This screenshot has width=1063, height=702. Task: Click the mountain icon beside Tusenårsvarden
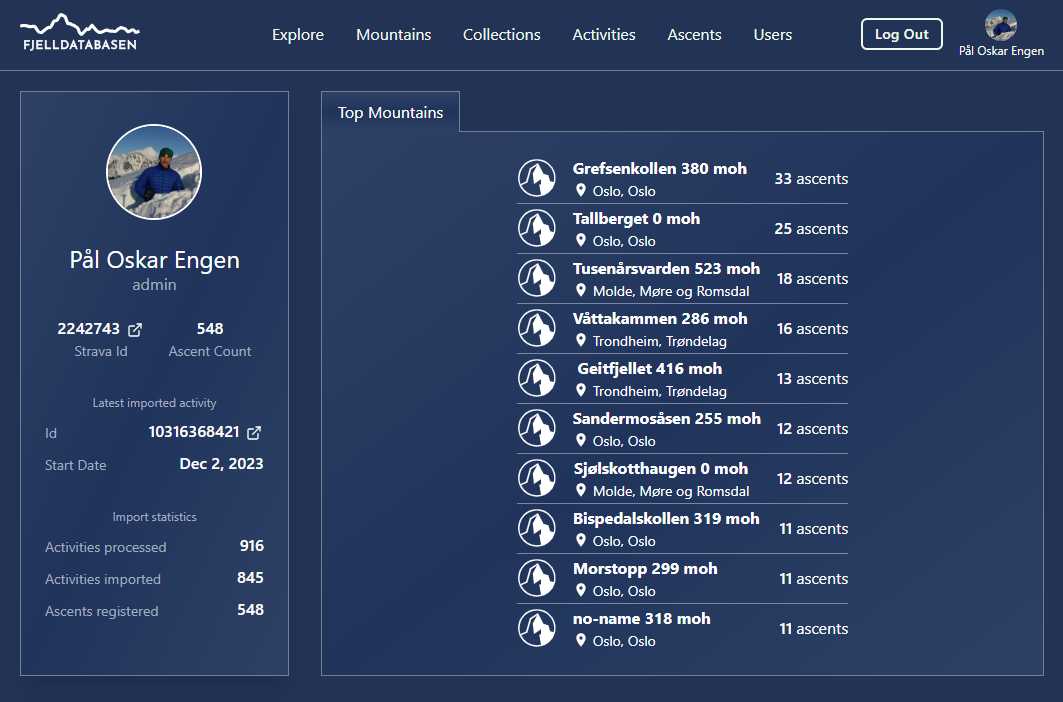(537, 279)
